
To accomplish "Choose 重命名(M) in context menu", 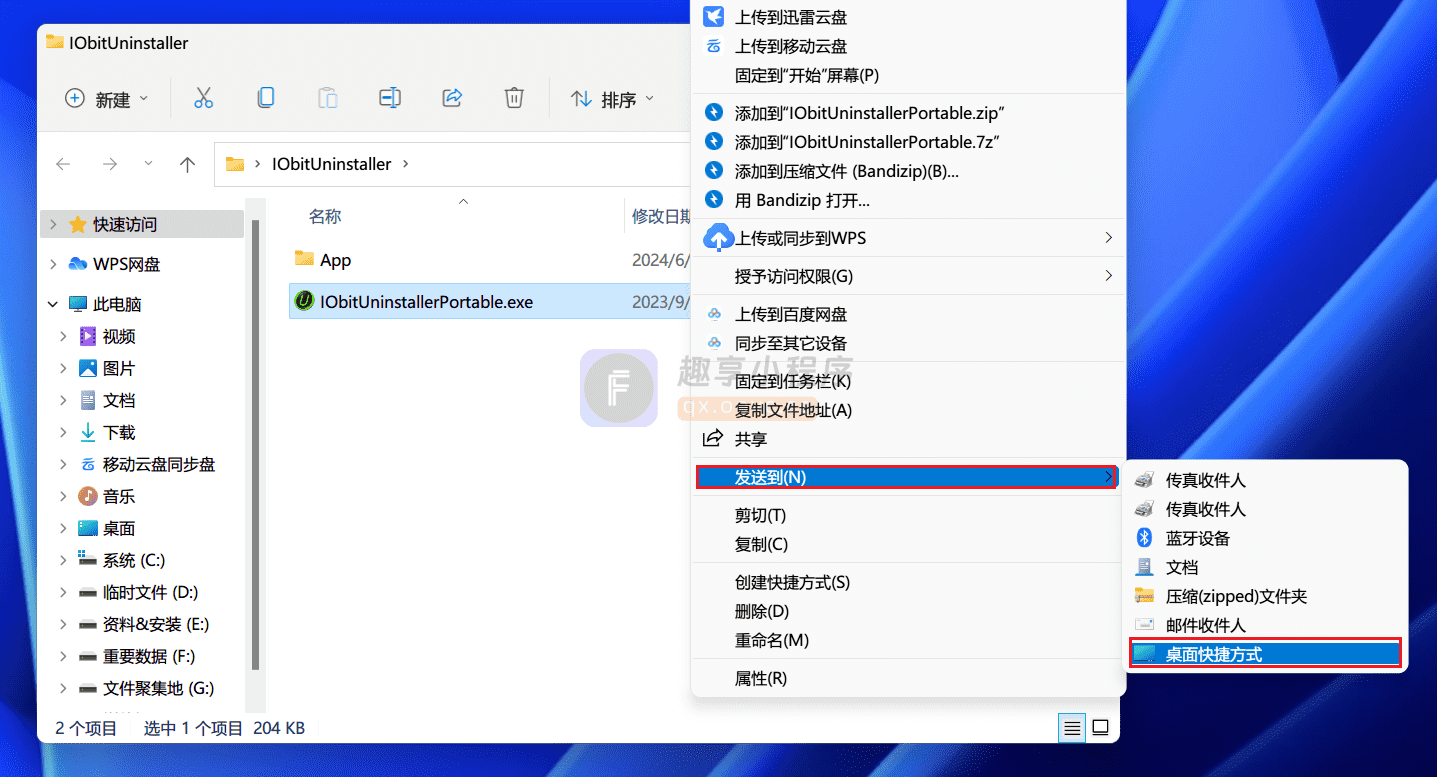I will tap(908, 640).
